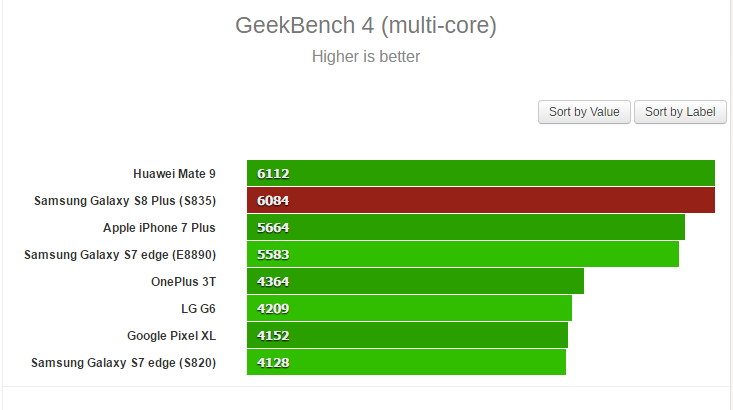Click the Sort by Label button
This screenshot has height=410, width=733.
pos(680,112)
